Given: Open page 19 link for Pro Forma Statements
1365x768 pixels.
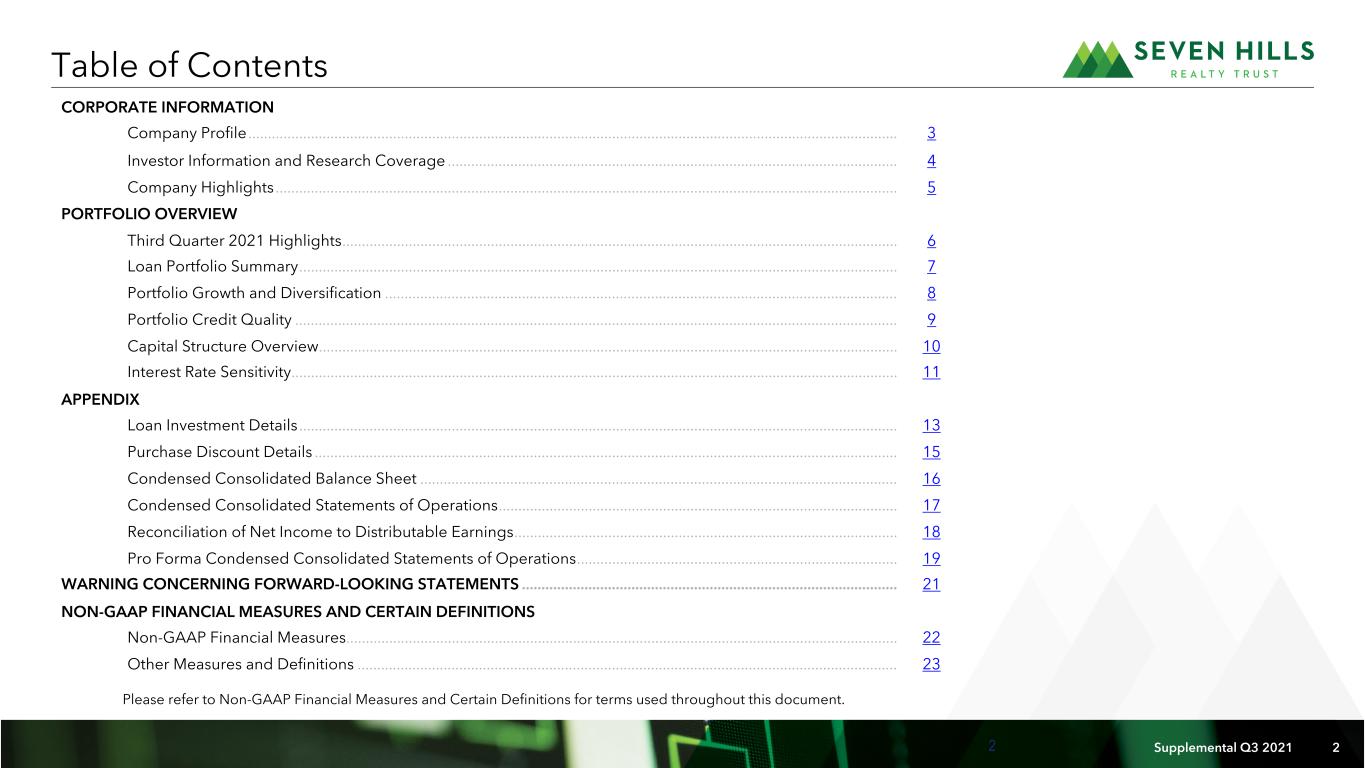Looking at the screenshot, I should point(931,558).
